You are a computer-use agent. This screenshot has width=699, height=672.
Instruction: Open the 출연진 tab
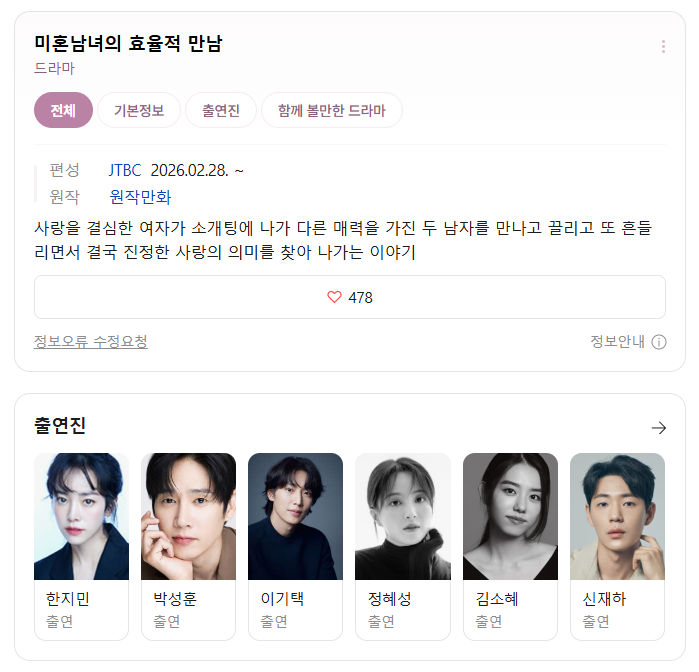coord(221,110)
